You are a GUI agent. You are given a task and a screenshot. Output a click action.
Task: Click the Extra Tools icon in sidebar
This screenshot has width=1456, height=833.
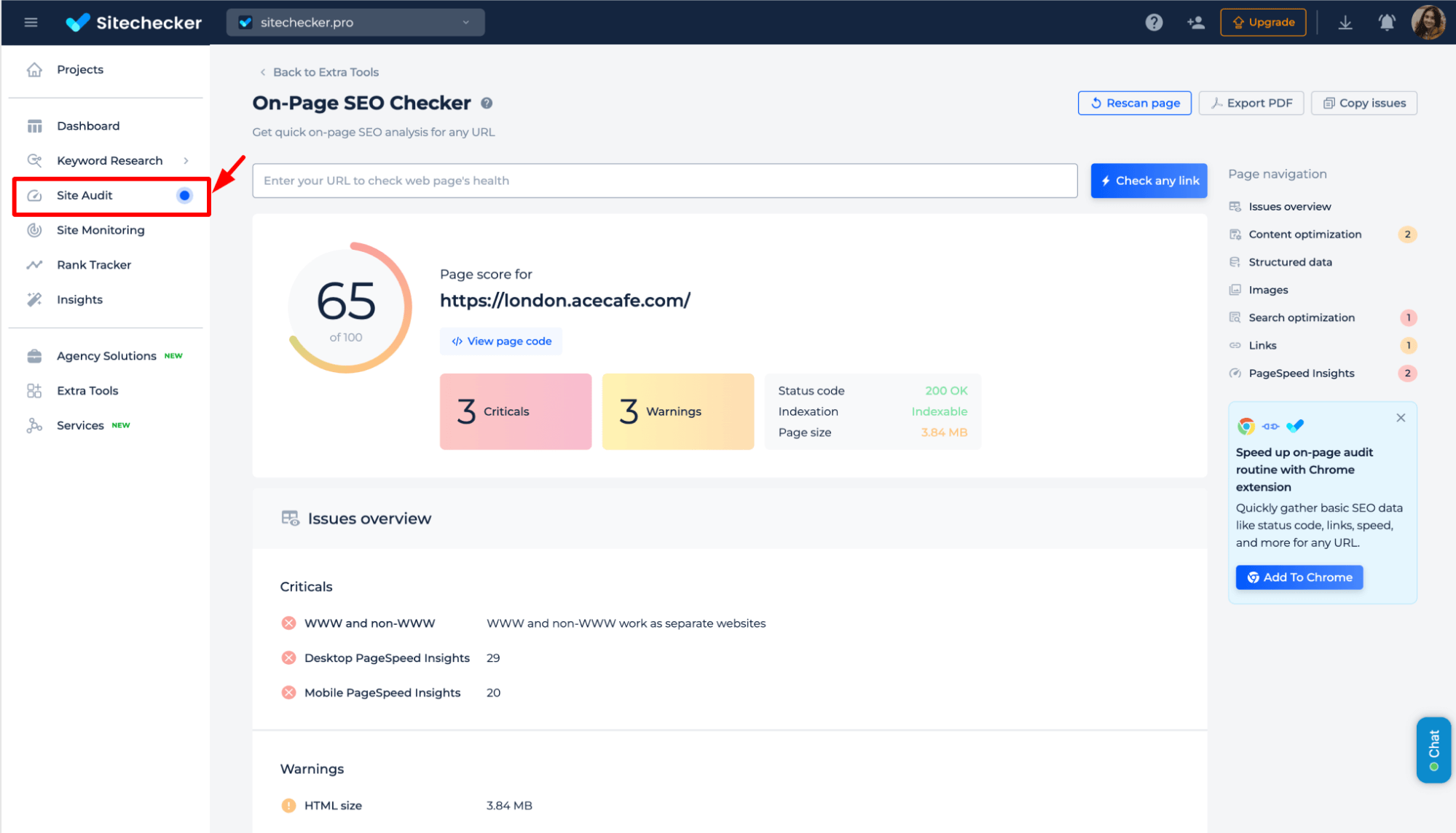coord(34,389)
